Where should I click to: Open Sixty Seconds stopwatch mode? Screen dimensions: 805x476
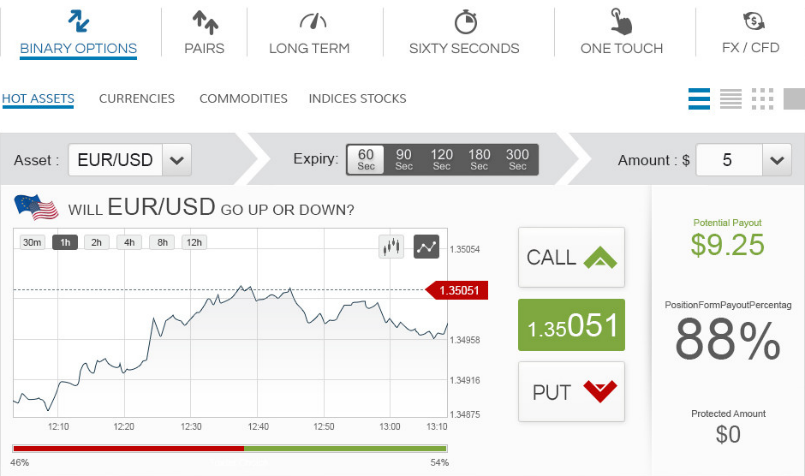(x=464, y=32)
